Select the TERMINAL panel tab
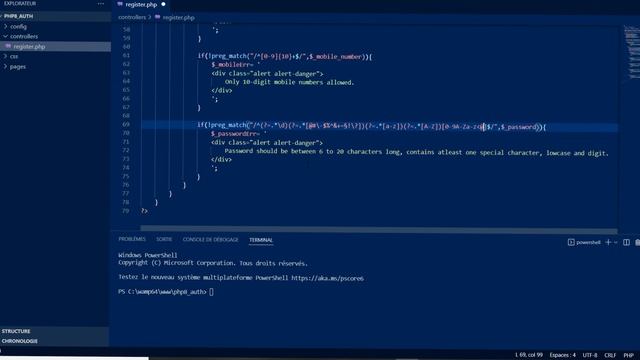This screenshot has width=640, height=360. click(261, 240)
